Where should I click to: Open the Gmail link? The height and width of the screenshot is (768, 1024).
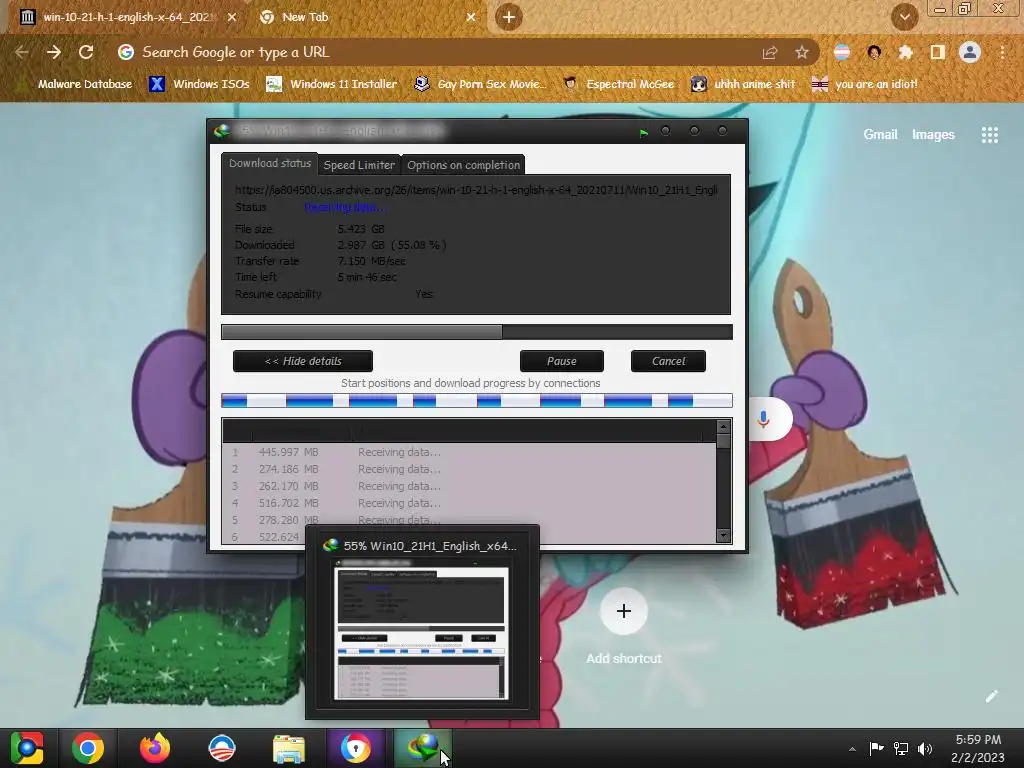(x=880, y=135)
